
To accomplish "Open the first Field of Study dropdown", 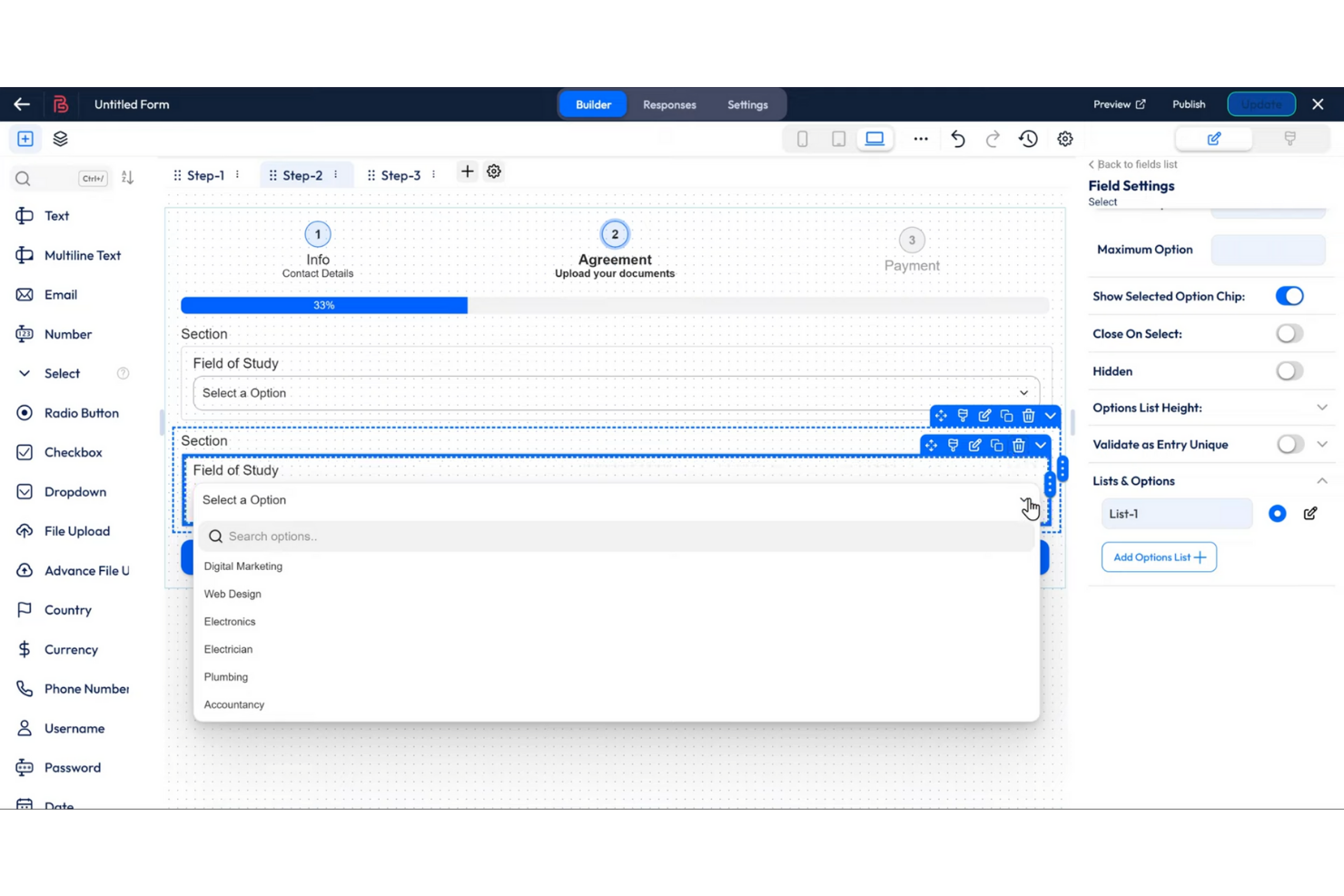I will (x=616, y=393).
